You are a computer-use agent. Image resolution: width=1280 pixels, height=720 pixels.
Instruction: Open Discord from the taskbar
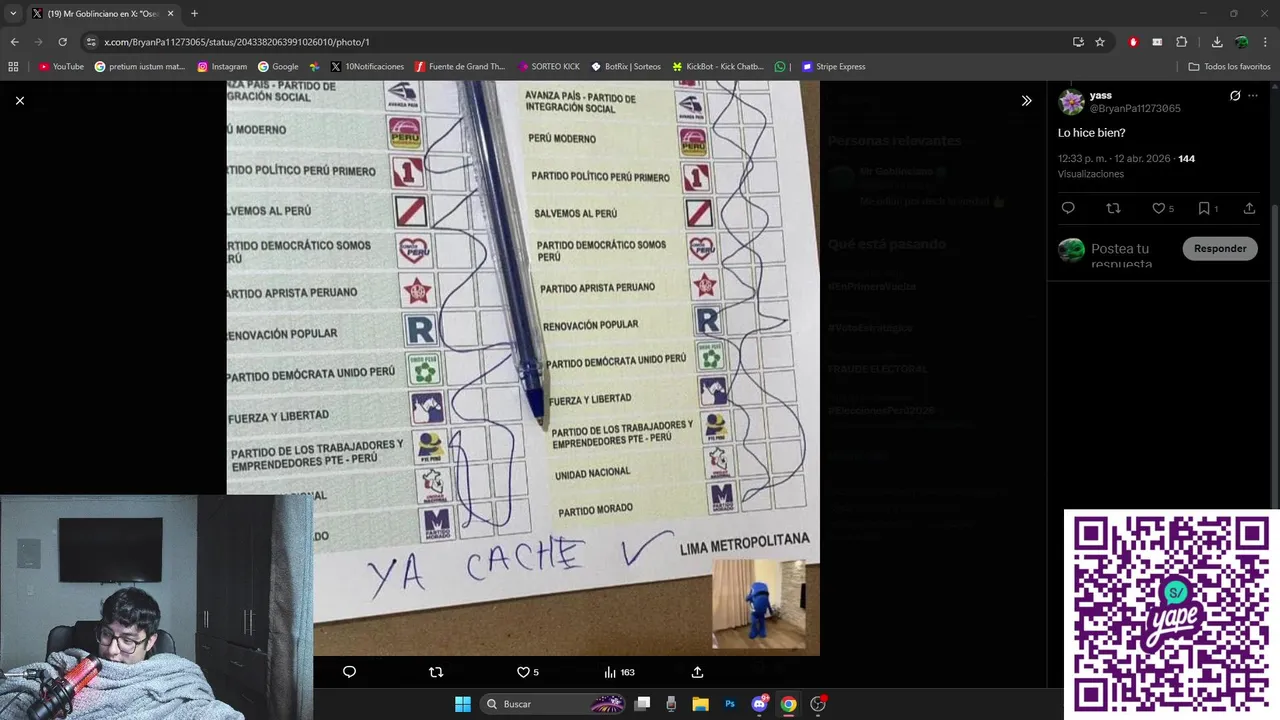coord(759,704)
